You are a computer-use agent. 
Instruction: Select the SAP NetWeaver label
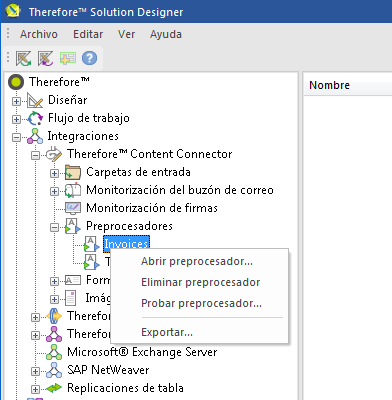(108, 370)
